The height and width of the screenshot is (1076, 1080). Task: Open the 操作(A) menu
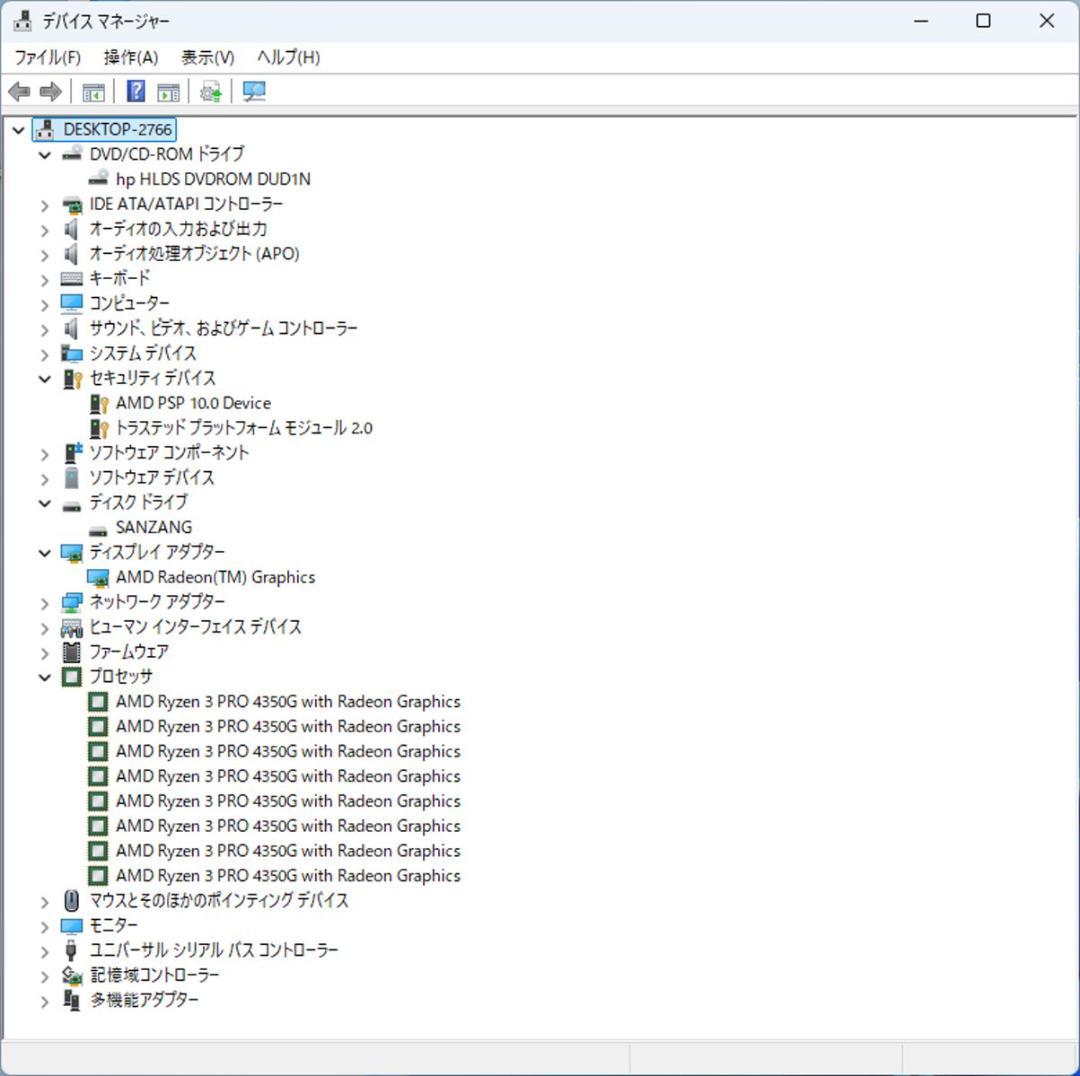130,57
